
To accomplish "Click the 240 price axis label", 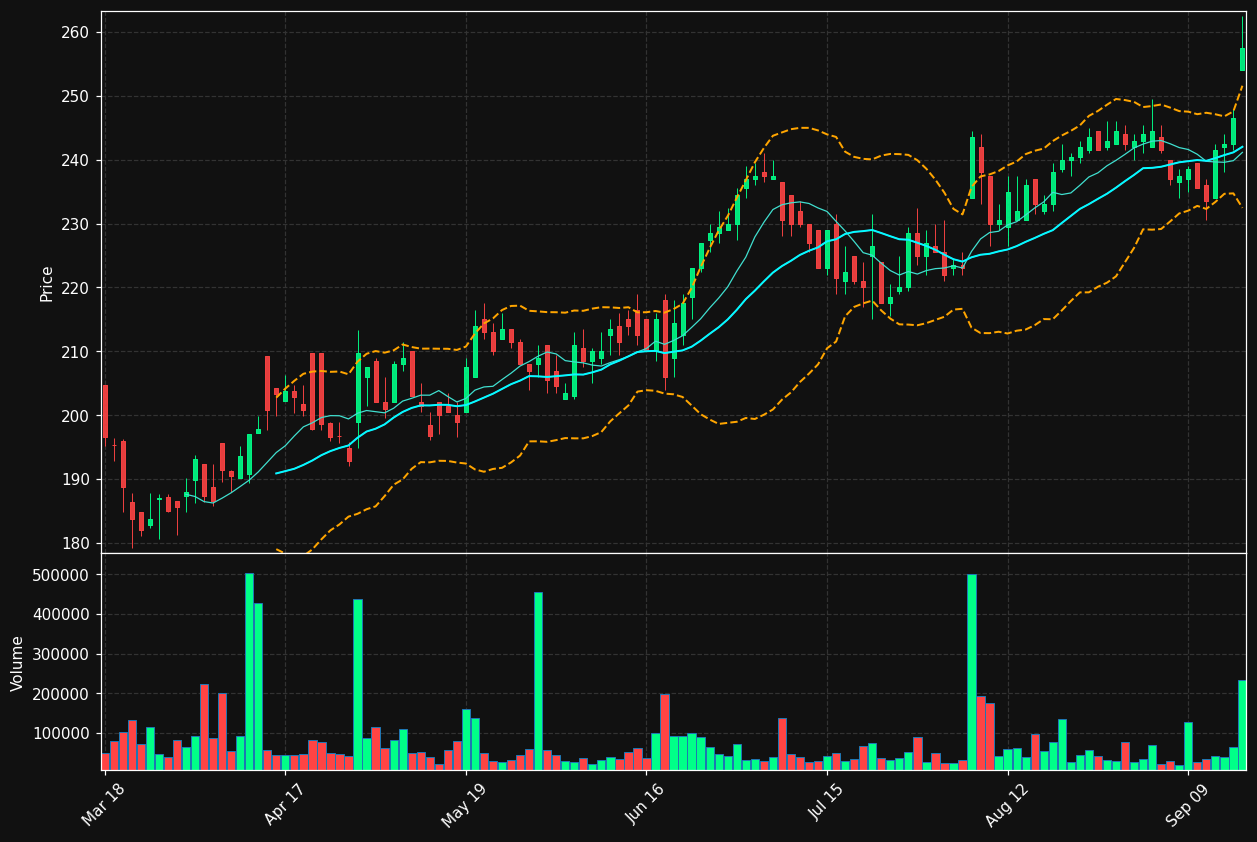I will point(75,160).
